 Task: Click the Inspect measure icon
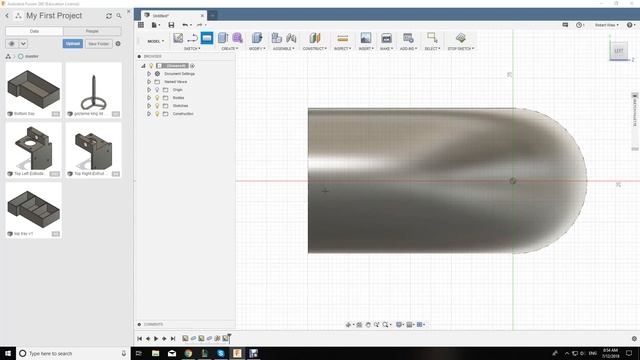click(x=342, y=38)
